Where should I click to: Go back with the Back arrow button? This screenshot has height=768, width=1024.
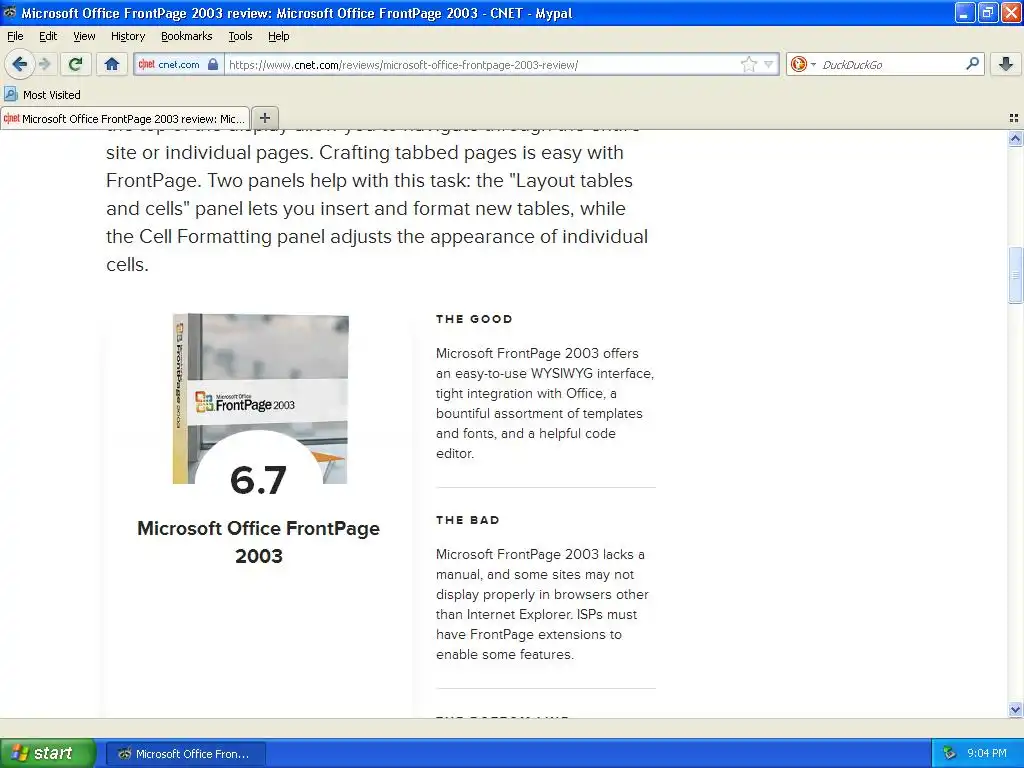pyautogui.click(x=19, y=64)
